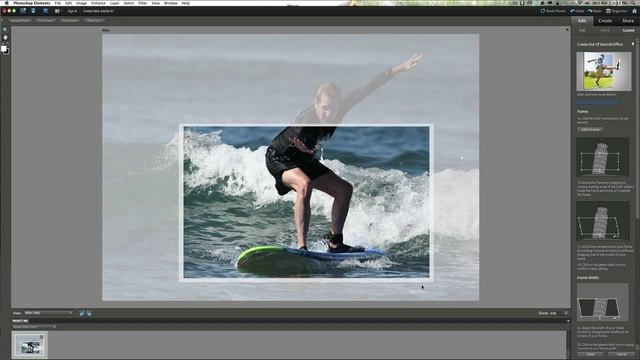Viewport: 640px width, 360px height.
Task: Switch to the Create tab
Action: (605, 20)
